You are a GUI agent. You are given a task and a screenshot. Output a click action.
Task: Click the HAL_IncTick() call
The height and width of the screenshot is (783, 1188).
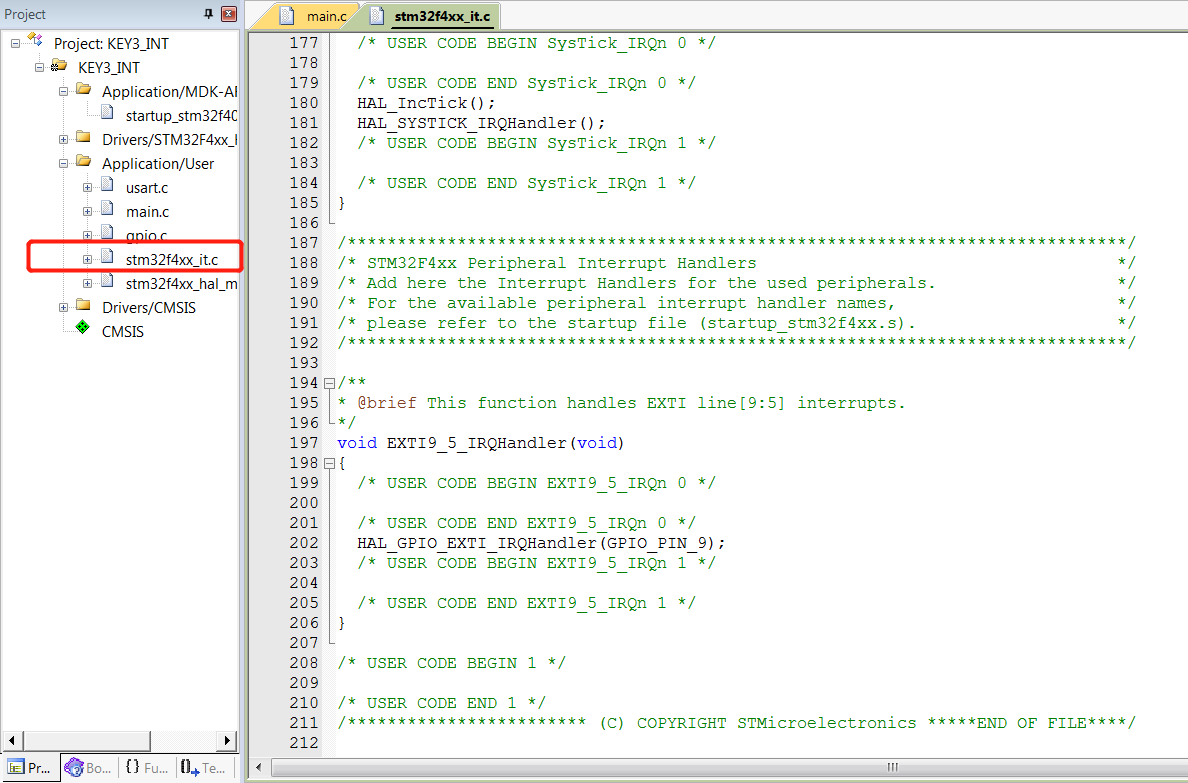point(426,102)
